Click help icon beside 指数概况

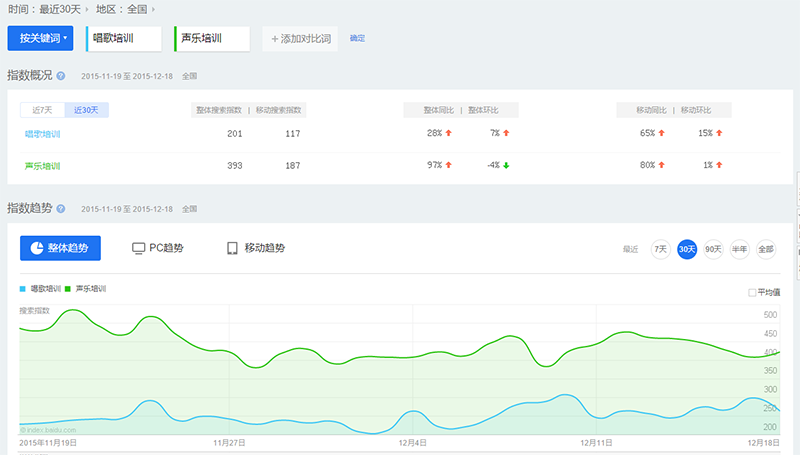61,76
